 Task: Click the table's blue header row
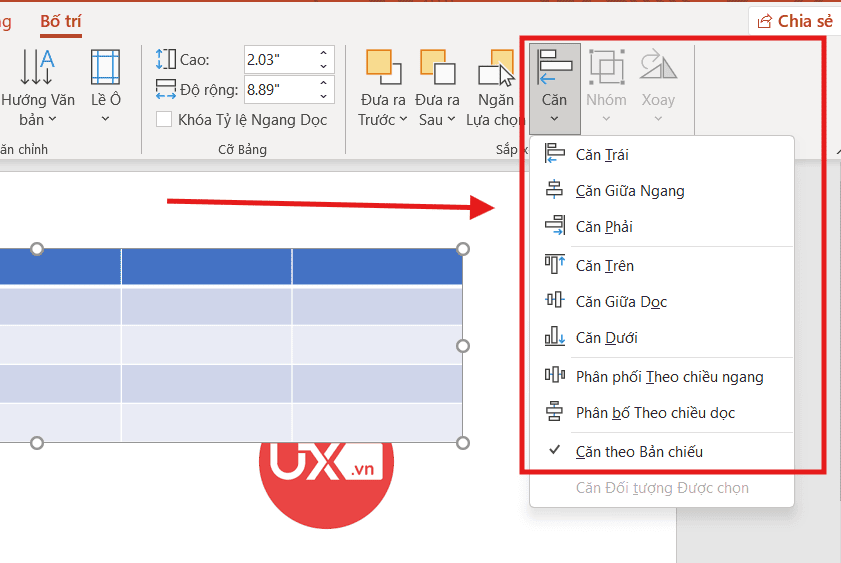230,267
